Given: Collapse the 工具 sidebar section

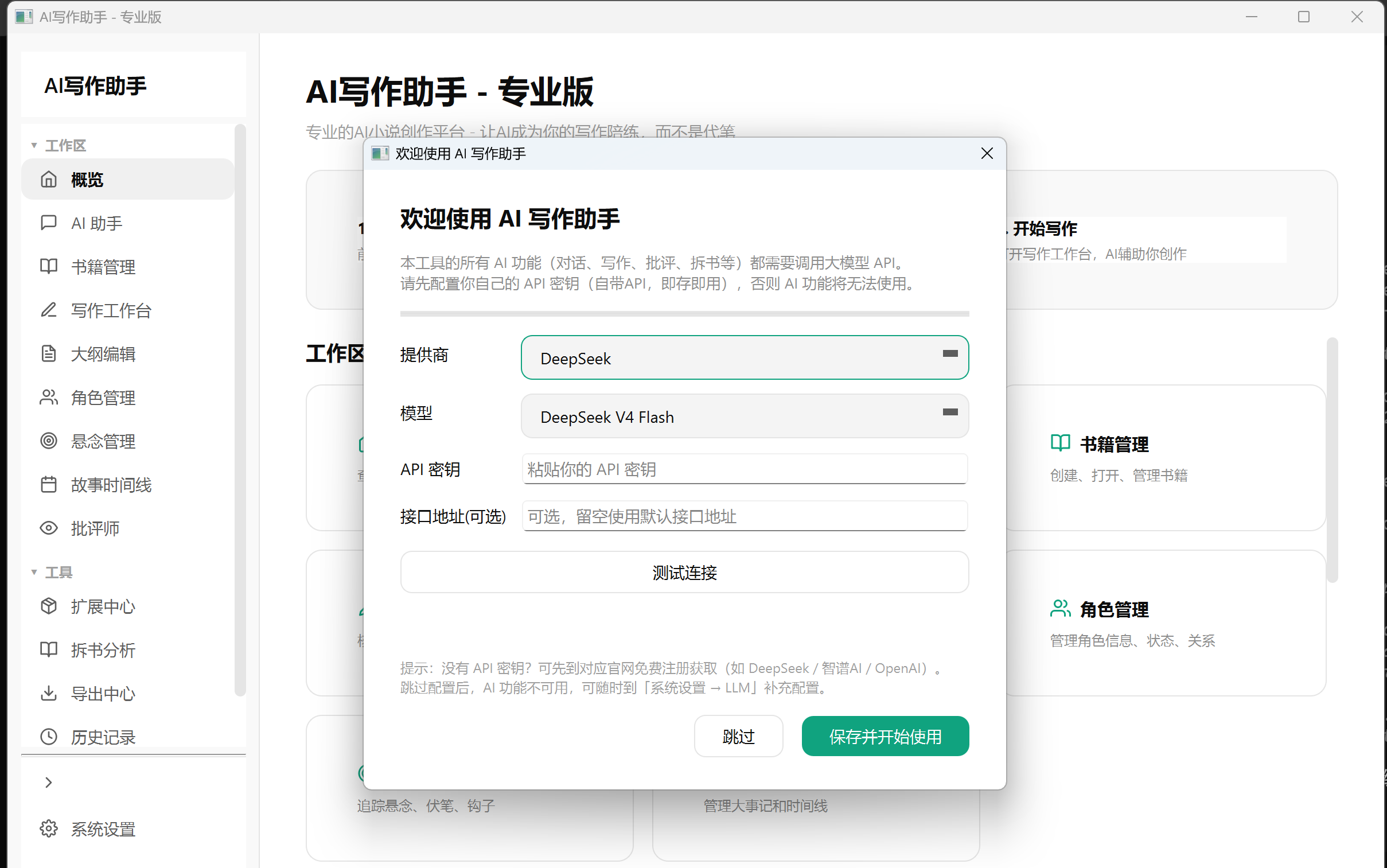Looking at the screenshot, I should tap(34, 573).
